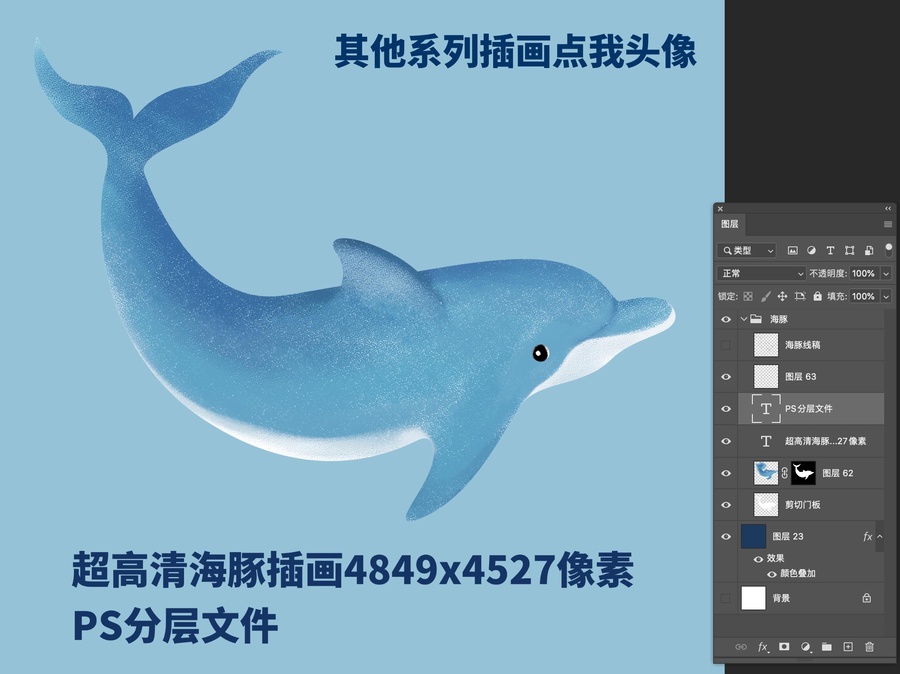The image size is (900, 674).
Task: Select 图层 62 dolphin layer thumbnail
Action: point(766,473)
